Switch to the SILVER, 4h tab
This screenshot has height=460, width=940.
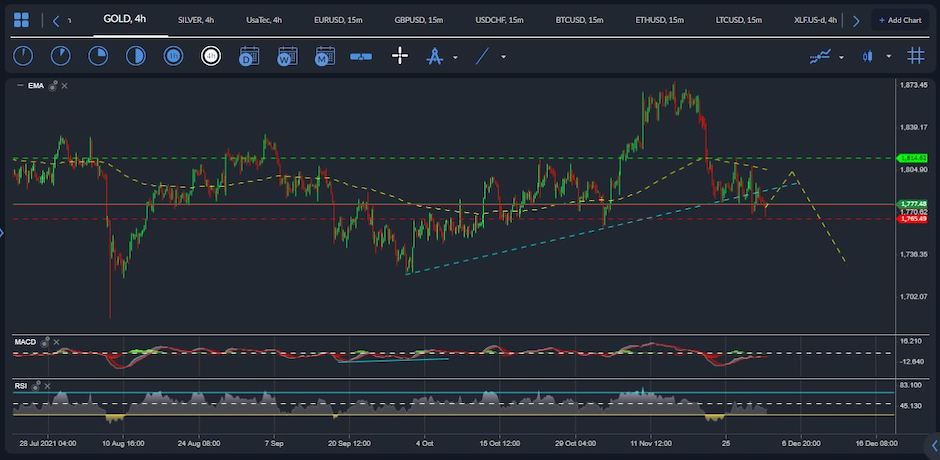(x=195, y=20)
